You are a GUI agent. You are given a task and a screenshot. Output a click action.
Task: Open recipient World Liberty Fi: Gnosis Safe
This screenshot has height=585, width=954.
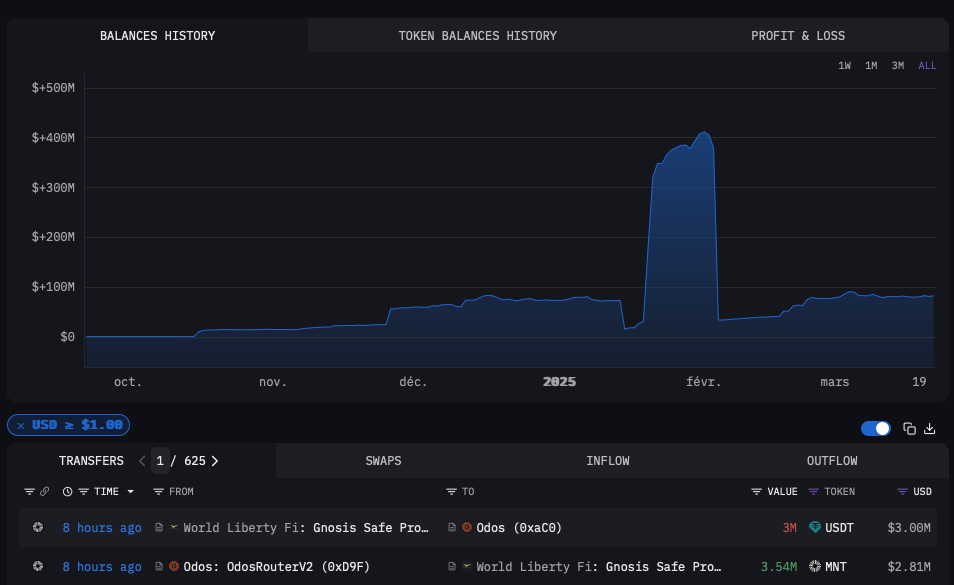[x=599, y=567]
